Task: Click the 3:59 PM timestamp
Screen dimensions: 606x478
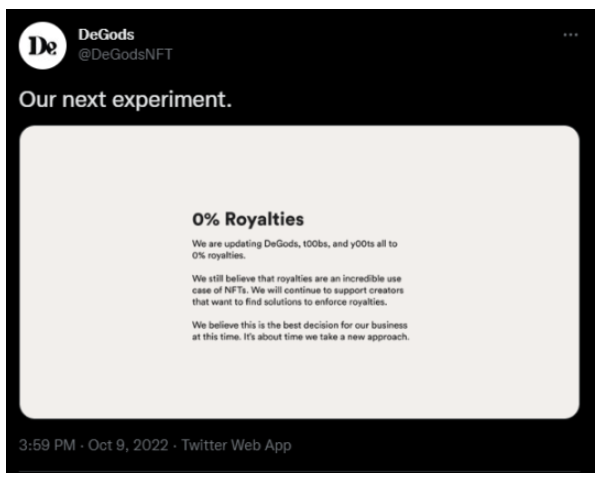Action: coord(47,445)
